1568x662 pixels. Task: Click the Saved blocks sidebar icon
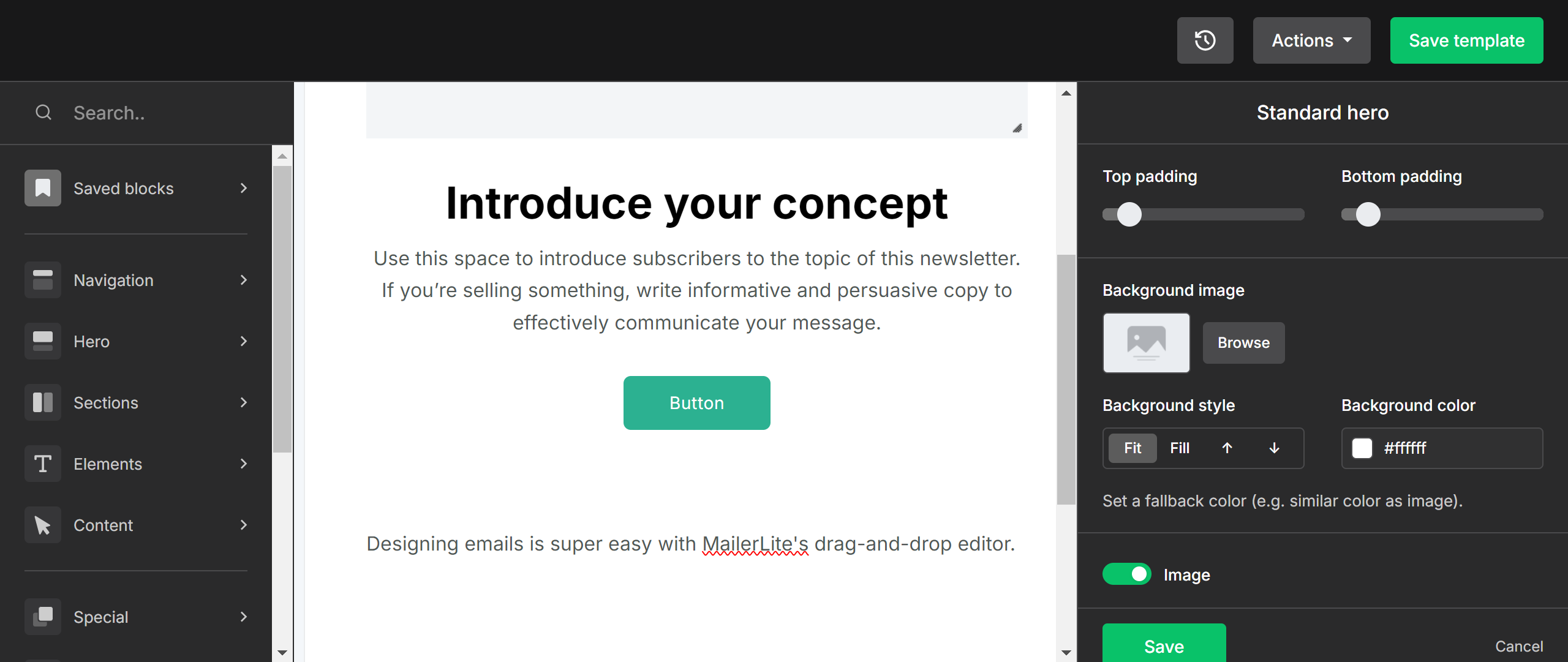coord(42,189)
